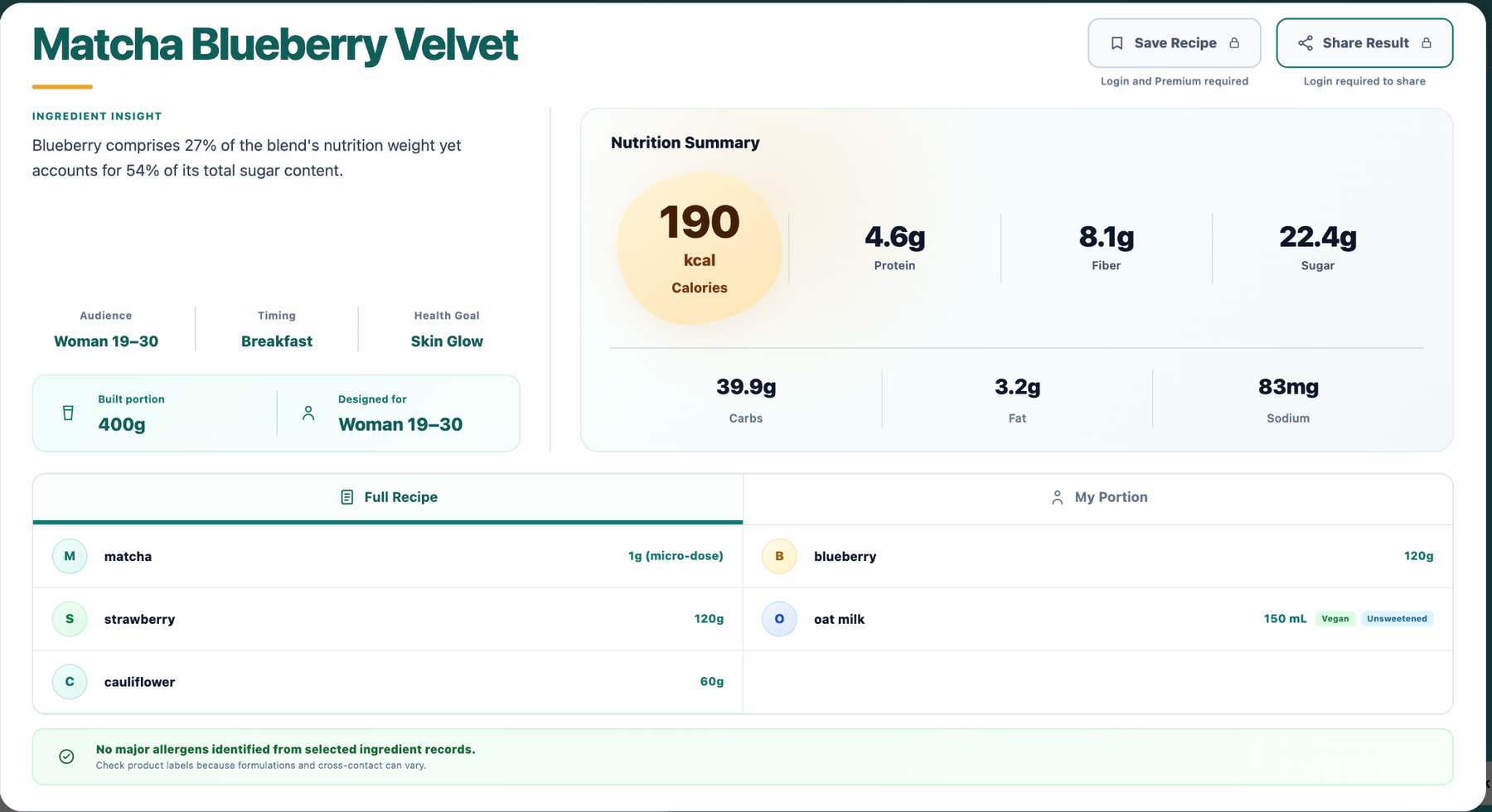Click the bookmark icon in Save Recipe

click(x=1117, y=43)
